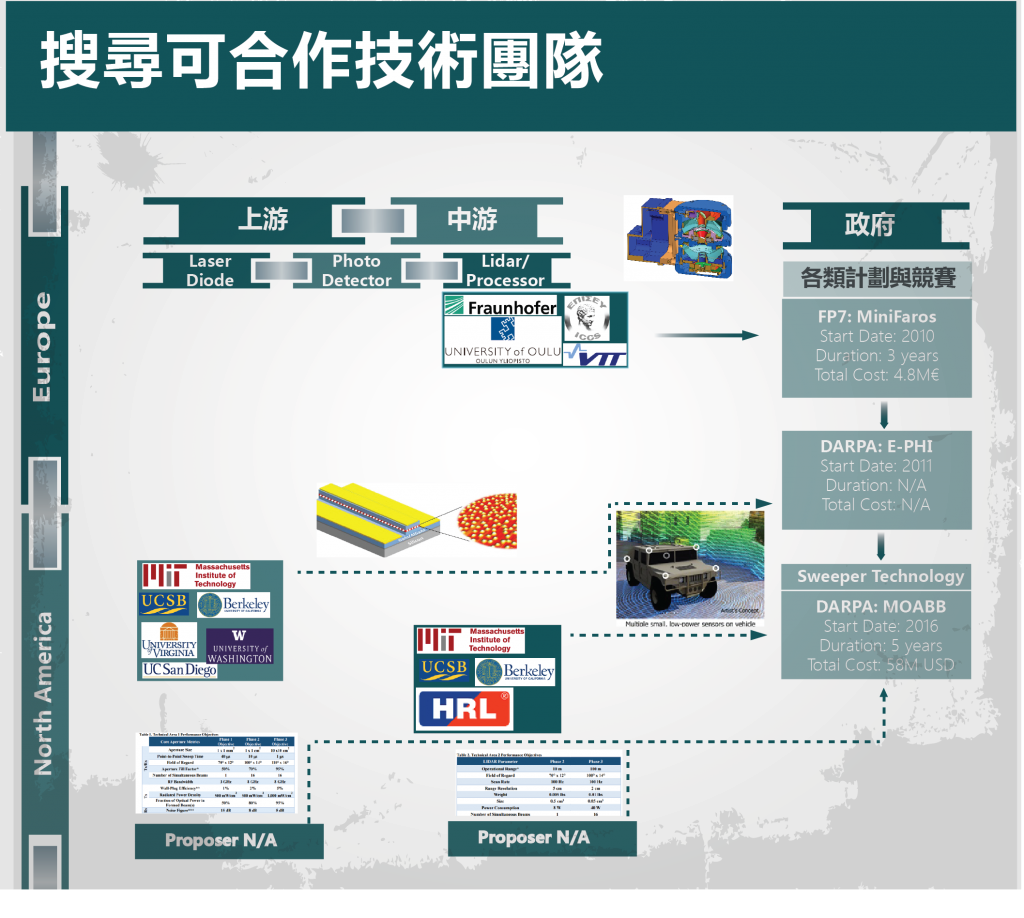
Task: Click the Lidar/Processor label
Action: click(x=505, y=270)
